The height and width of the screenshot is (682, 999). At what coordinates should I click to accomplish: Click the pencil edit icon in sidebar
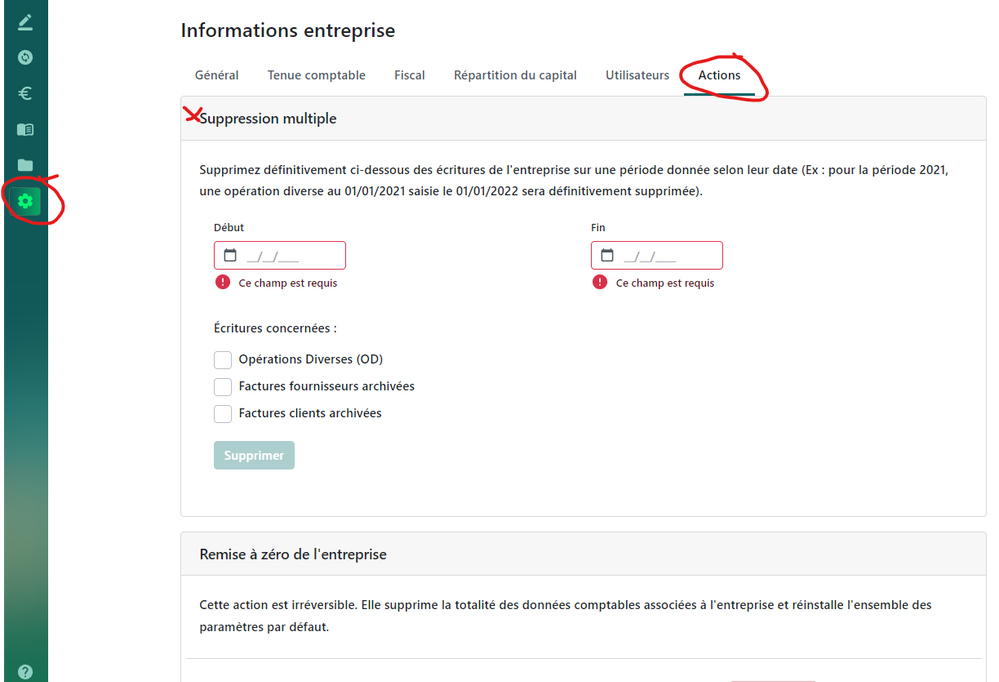coord(25,22)
